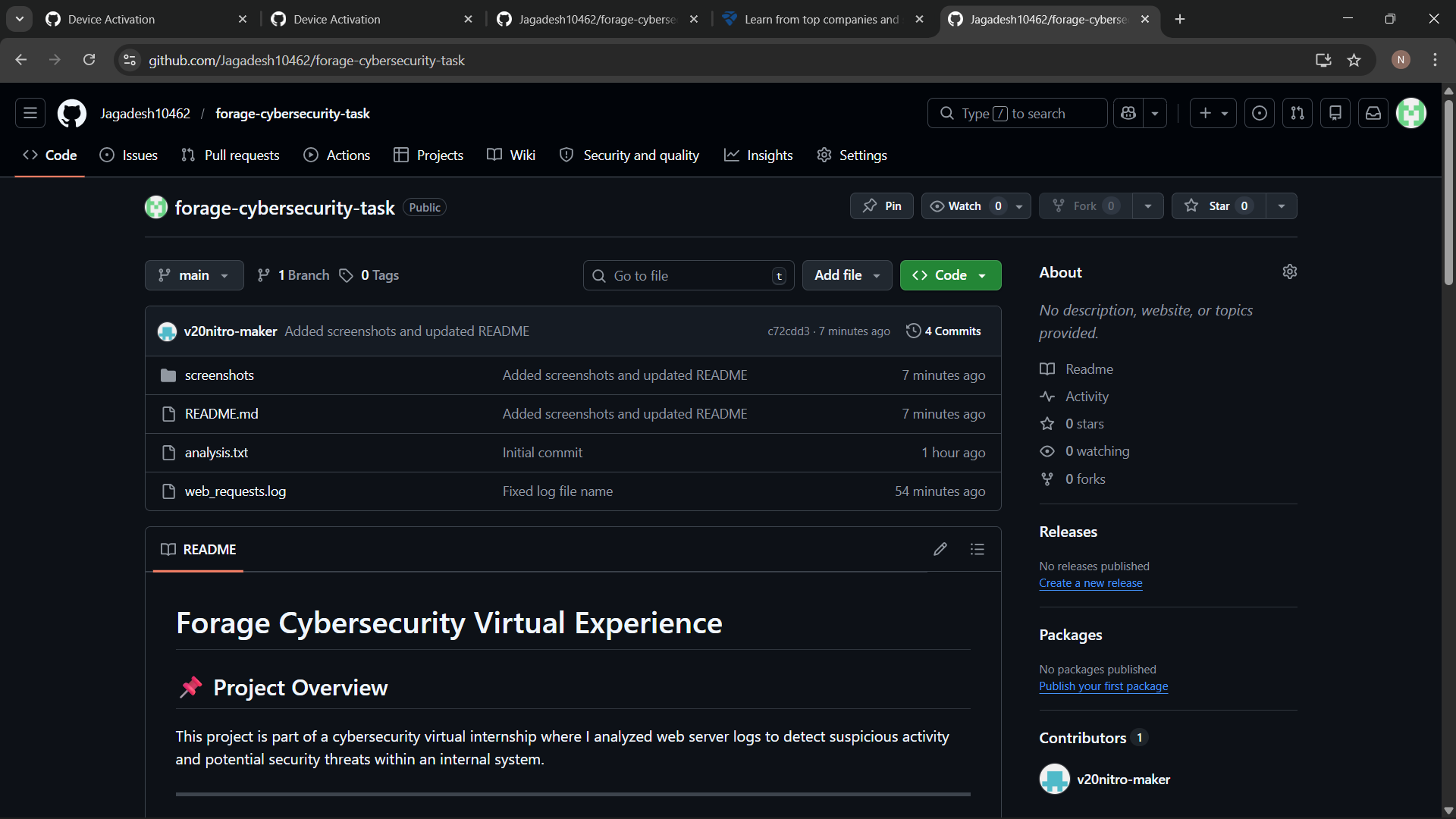Open the green Code dropdown
Viewport: 1456px width, 819px height.
click(950, 275)
